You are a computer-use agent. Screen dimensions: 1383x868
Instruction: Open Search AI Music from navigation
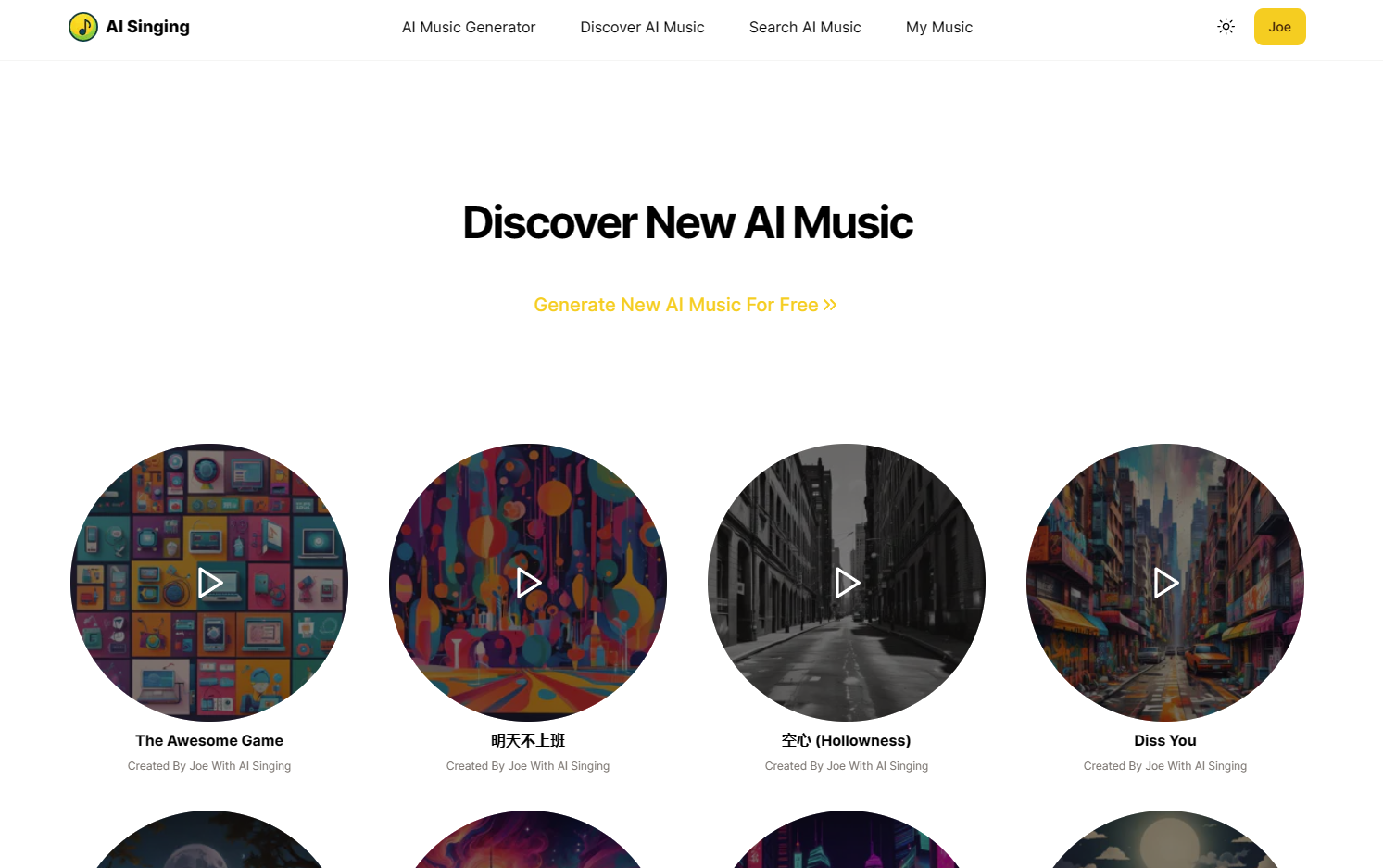coord(805,28)
